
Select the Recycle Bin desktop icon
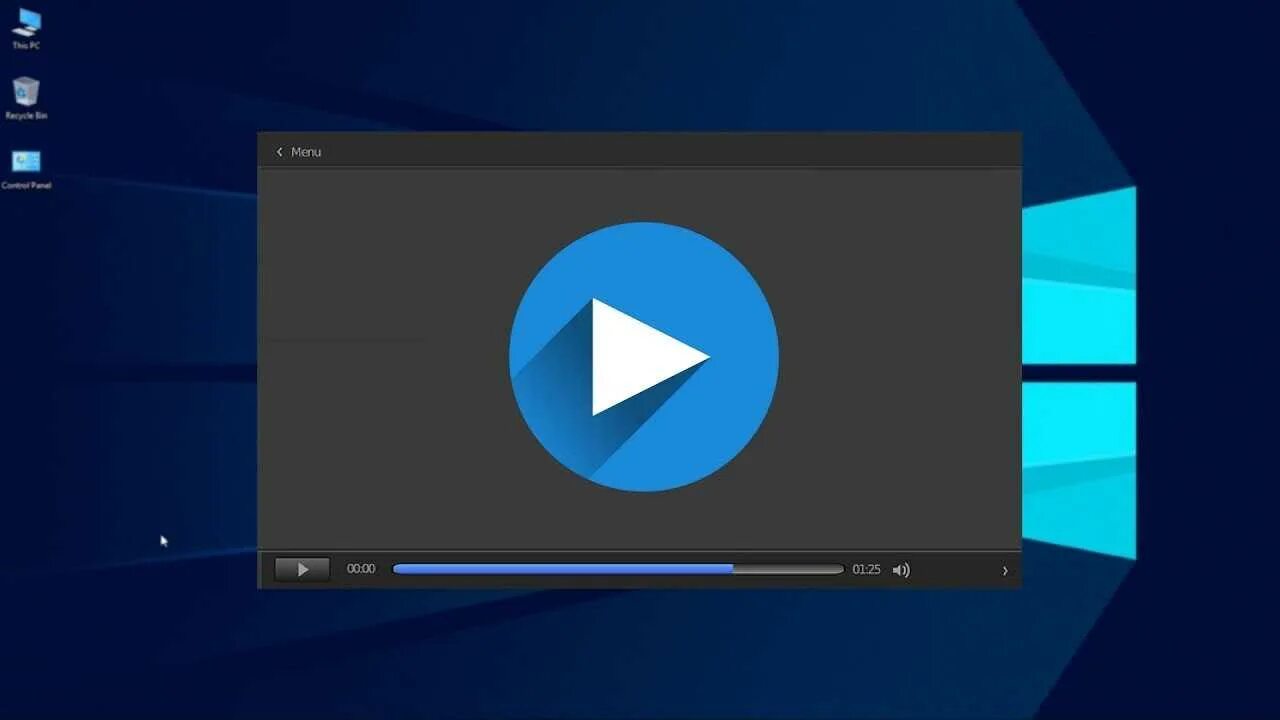pos(26,98)
